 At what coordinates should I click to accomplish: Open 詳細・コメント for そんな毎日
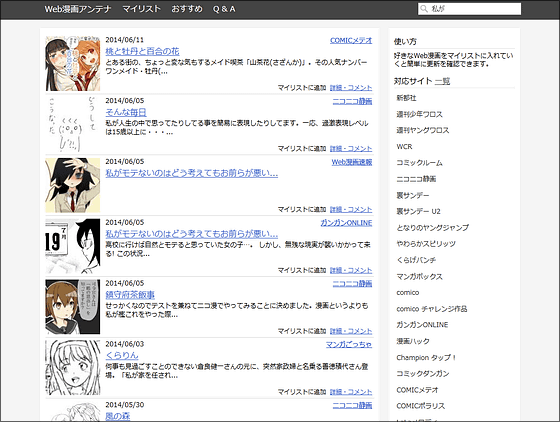click(351, 149)
